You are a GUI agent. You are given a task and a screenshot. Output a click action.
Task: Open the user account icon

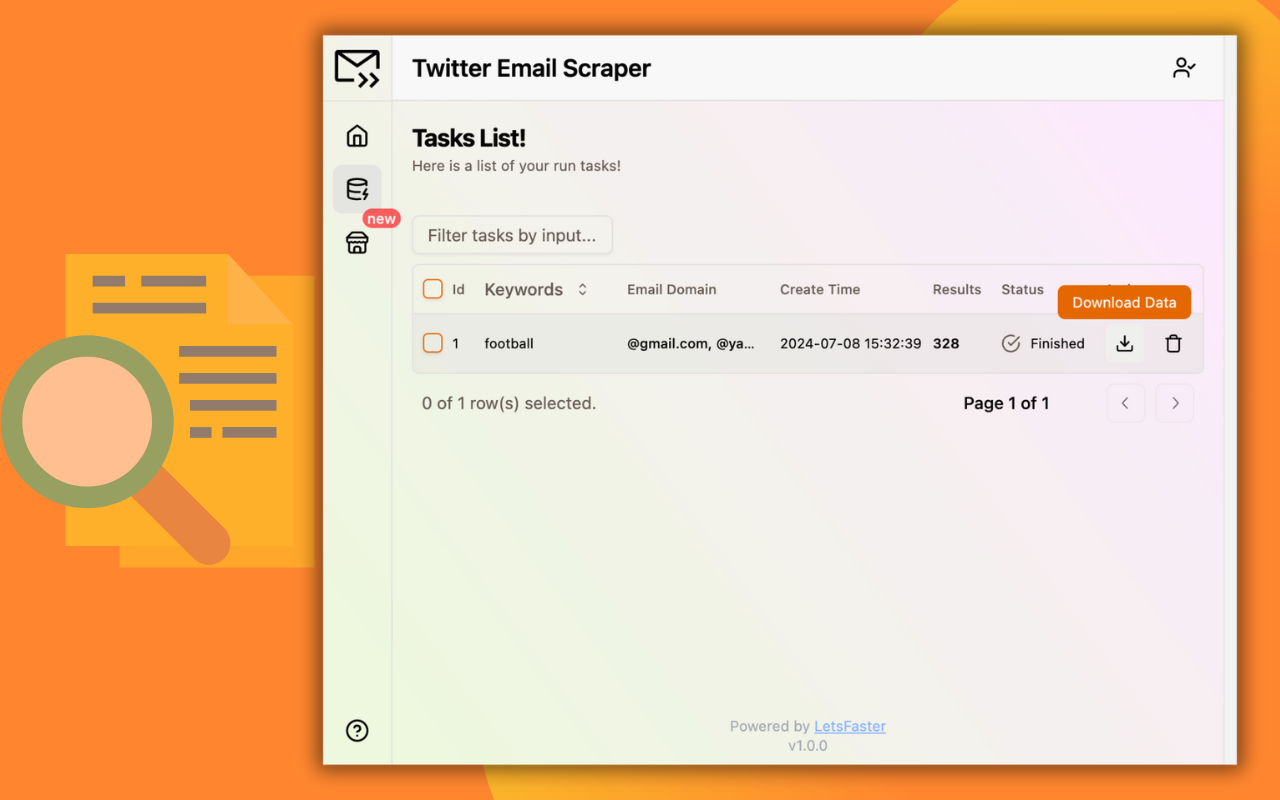pyautogui.click(x=1184, y=68)
